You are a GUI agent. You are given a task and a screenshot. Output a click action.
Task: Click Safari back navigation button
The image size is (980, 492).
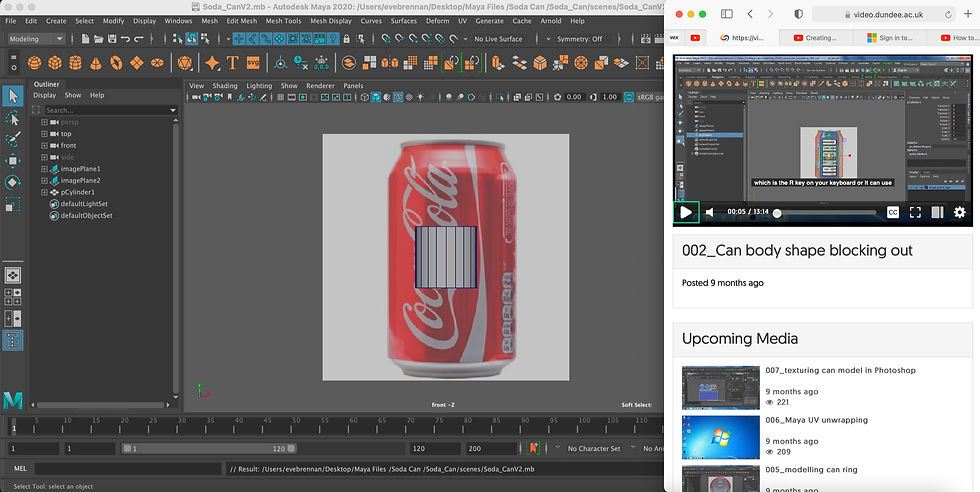pyautogui.click(x=750, y=14)
